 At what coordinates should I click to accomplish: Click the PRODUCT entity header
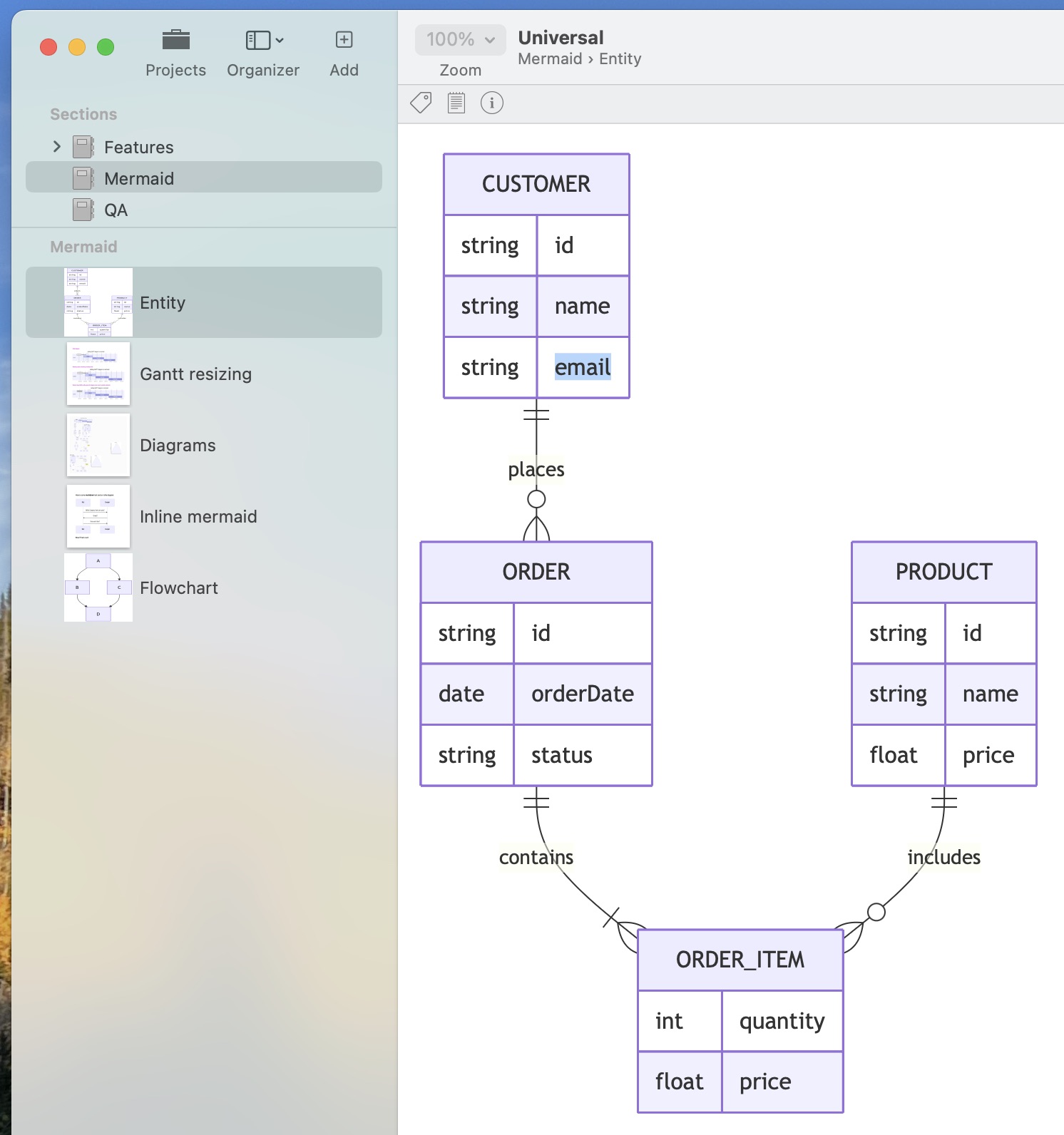pyautogui.click(x=943, y=572)
